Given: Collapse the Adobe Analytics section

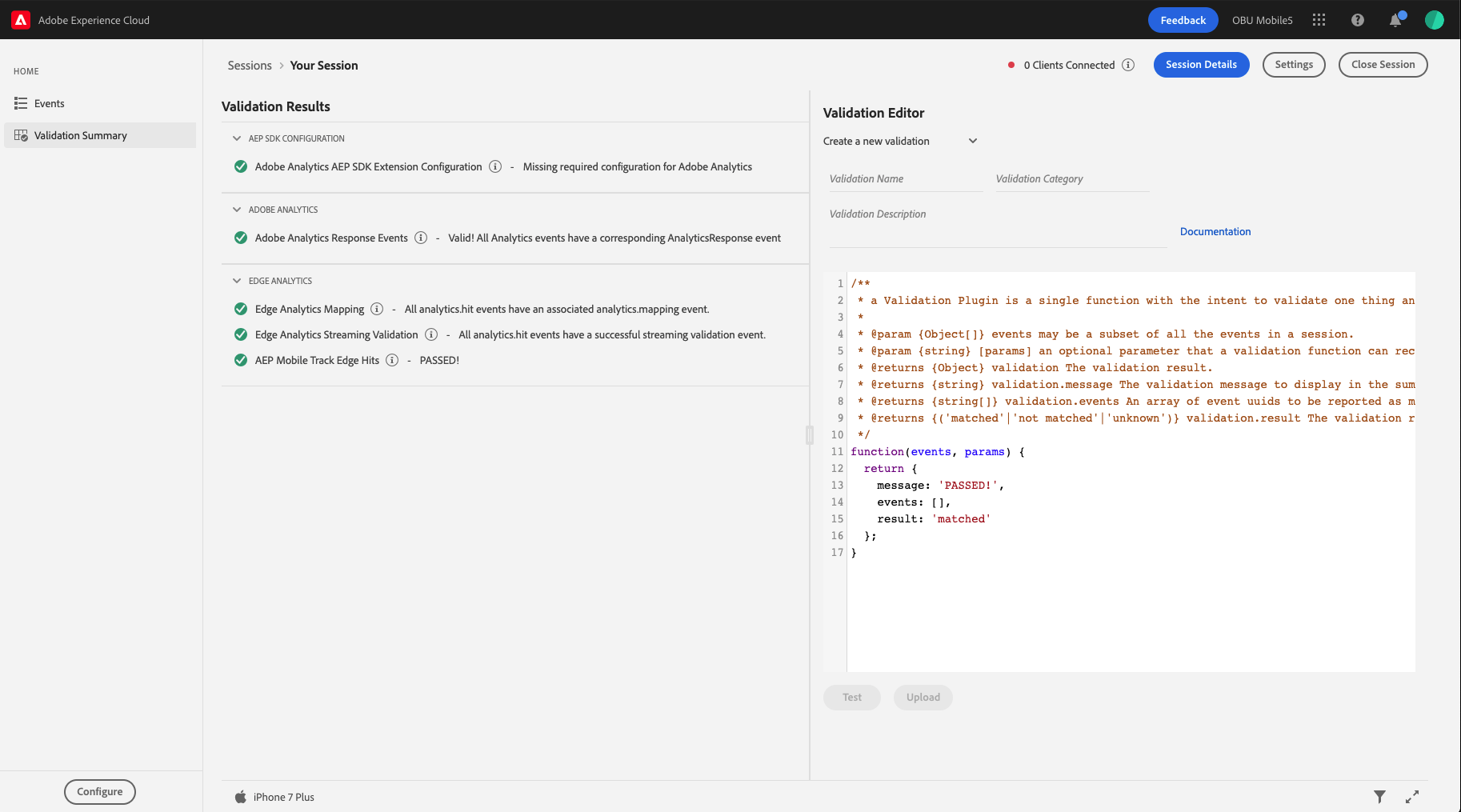Looking at the screenshot, I should pyautogui.click(x=237, y=210).
